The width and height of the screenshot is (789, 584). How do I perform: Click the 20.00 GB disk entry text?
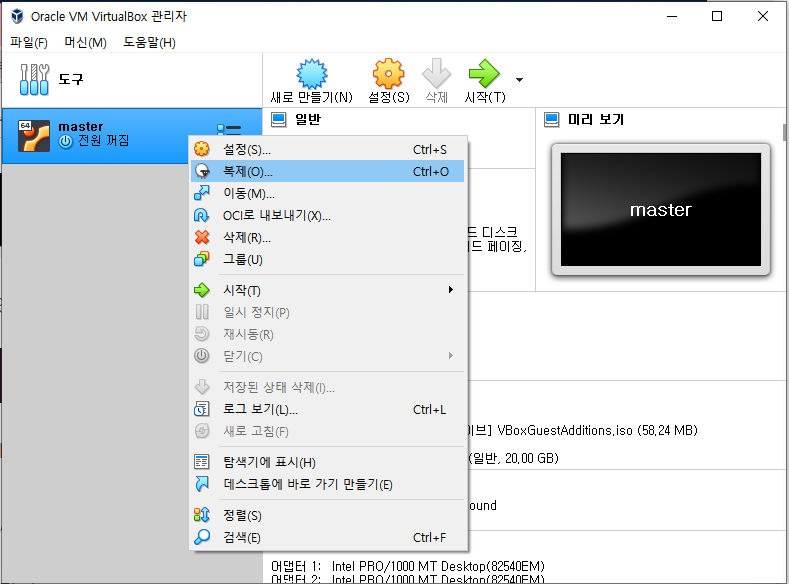pyautogui.click(x=513, y=458)
